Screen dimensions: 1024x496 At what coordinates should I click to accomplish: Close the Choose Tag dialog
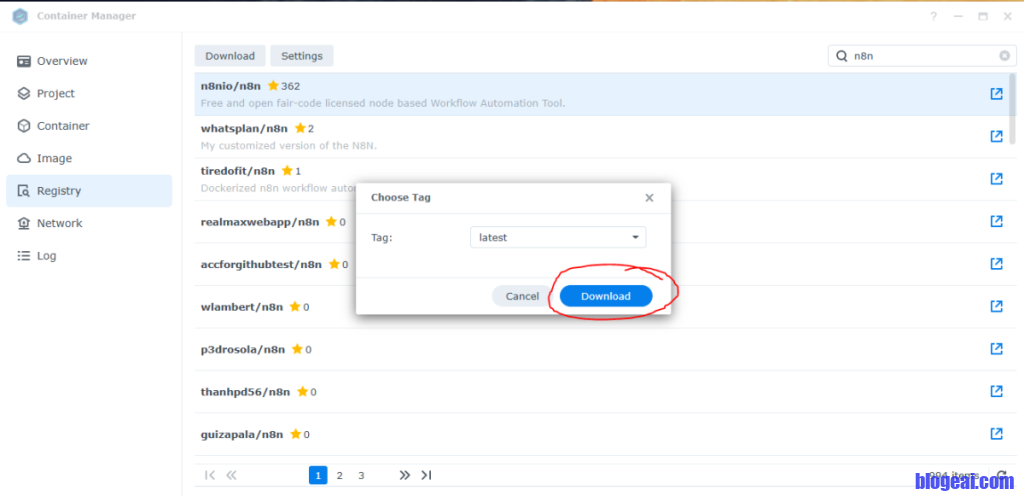tap(649, 198)
